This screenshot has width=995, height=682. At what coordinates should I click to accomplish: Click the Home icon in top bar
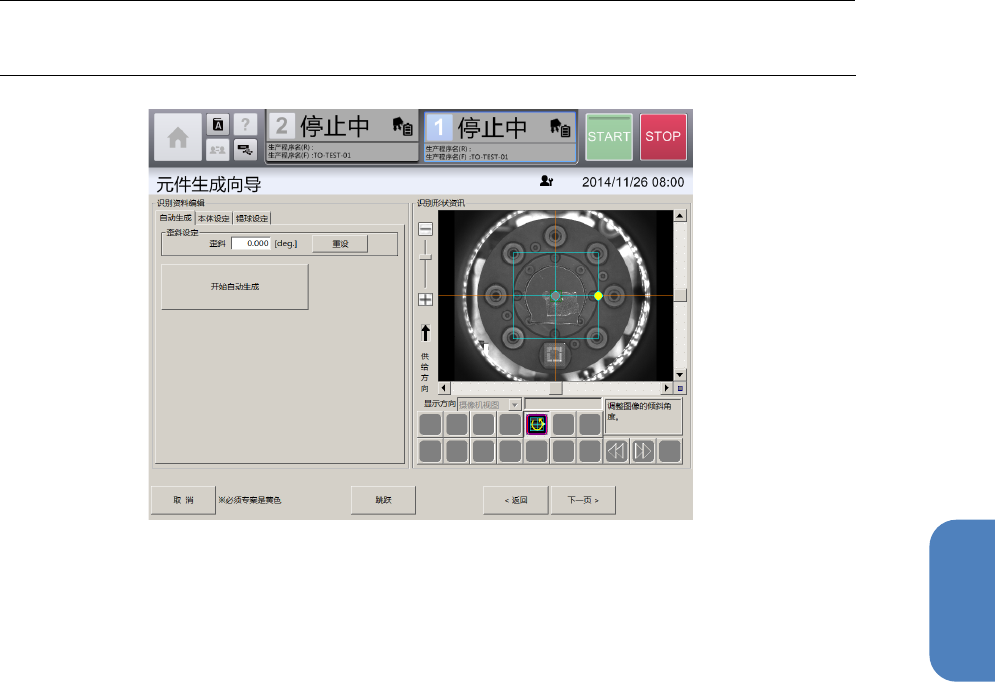177,138
